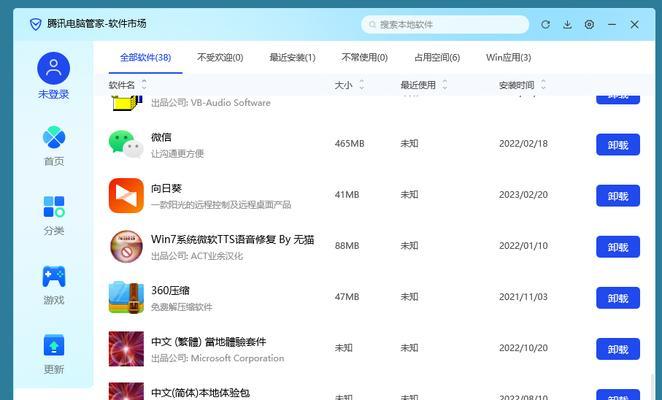Switch to Win应用(3) tab
Viewport: 662px width, 400px height.
tap(508, 57)
